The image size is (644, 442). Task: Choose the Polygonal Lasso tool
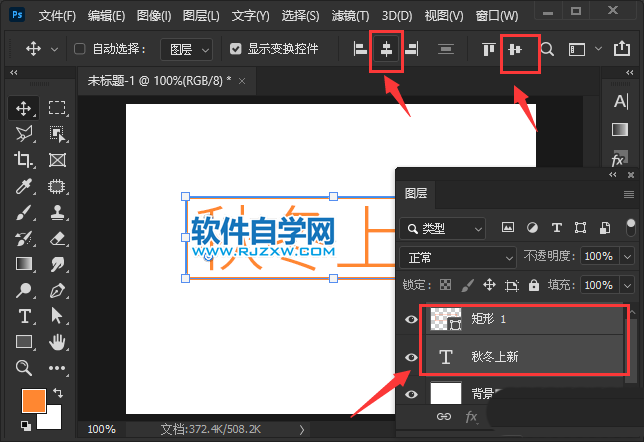click(23, 134)
